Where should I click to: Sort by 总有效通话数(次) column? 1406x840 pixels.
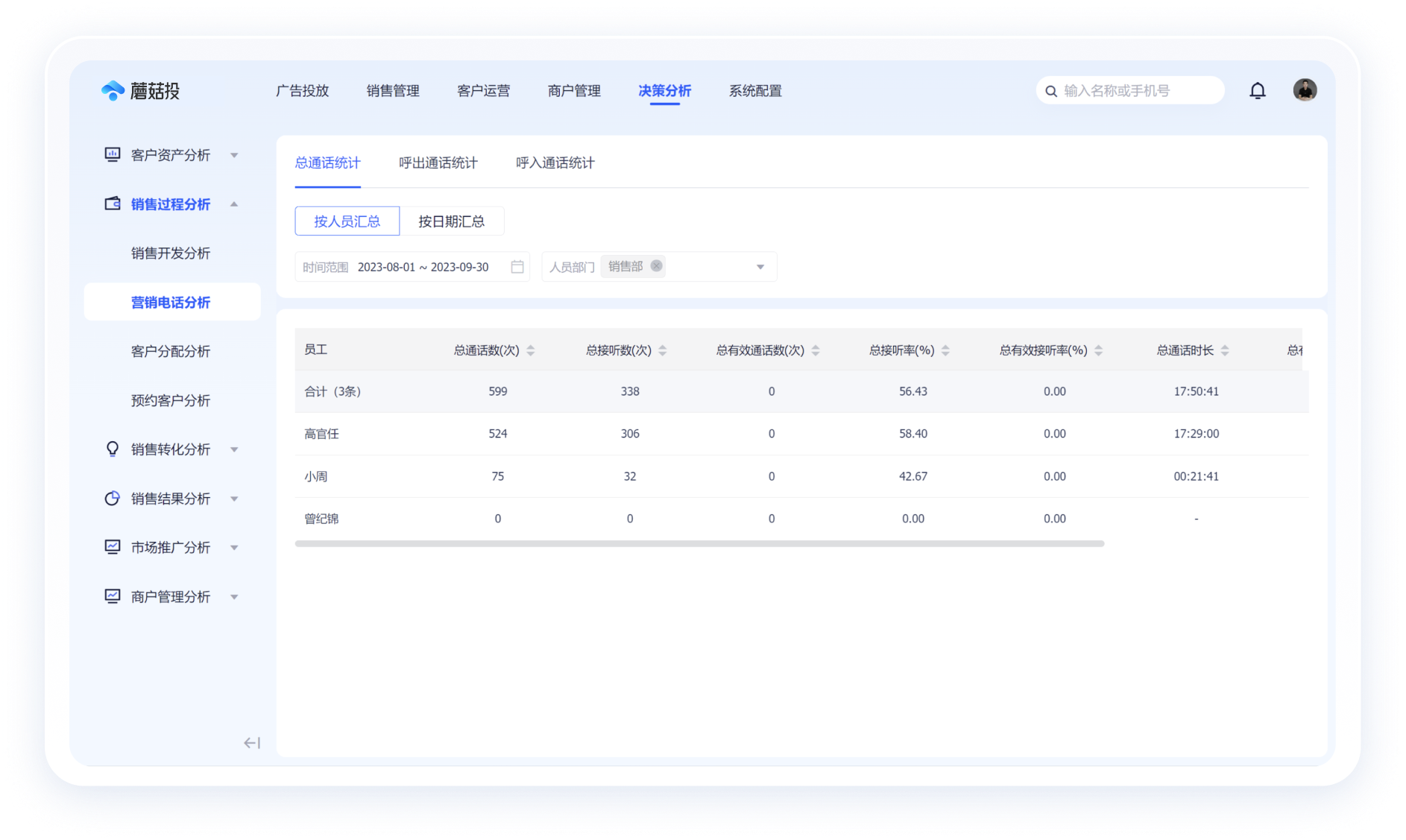pyautogui.click(x=815, y=350)
